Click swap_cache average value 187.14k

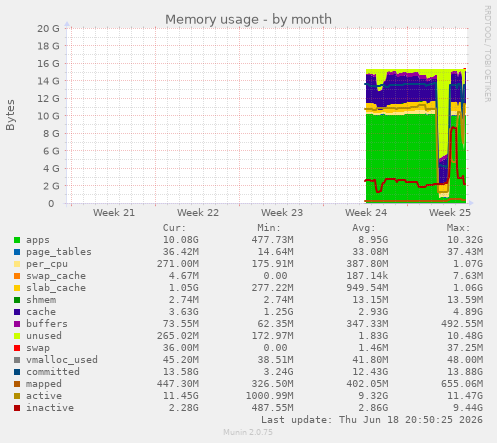pos(367,276)
